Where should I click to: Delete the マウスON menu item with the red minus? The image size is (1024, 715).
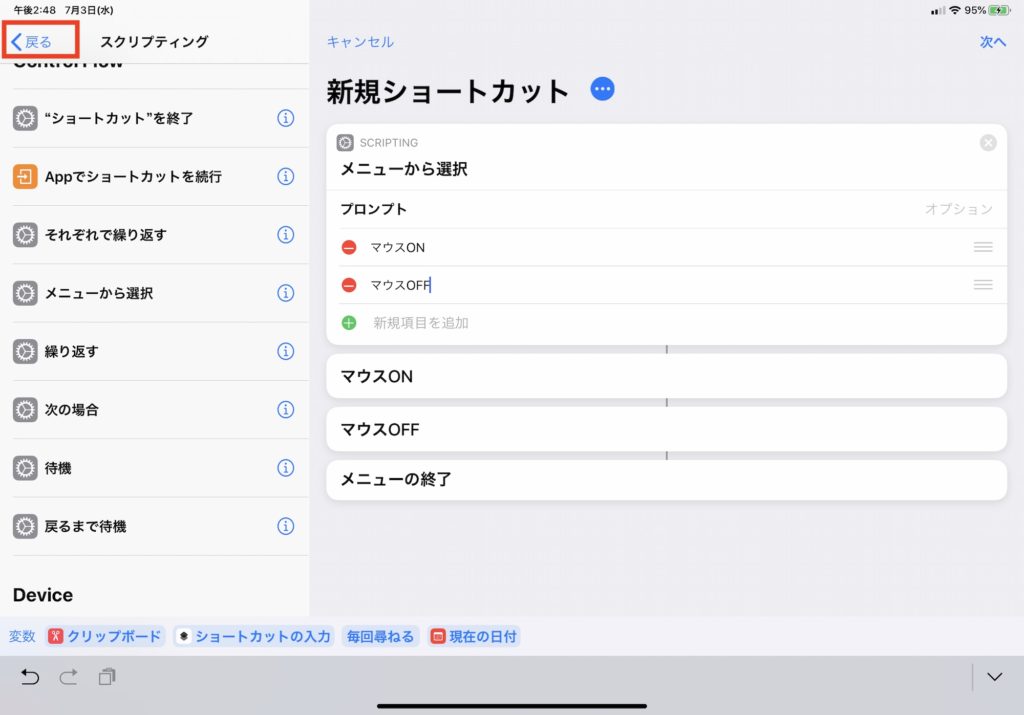pos(349,247)
